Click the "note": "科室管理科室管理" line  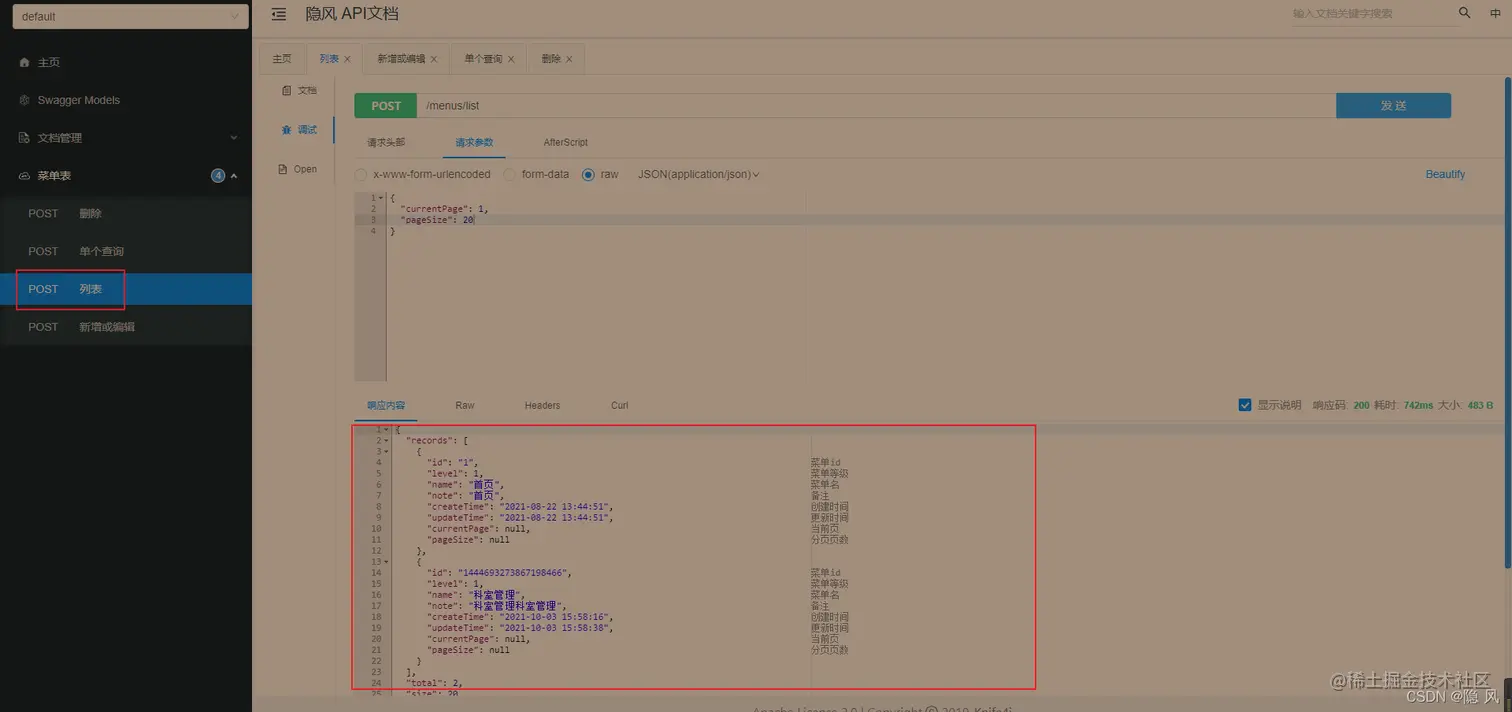click(497, 606)
